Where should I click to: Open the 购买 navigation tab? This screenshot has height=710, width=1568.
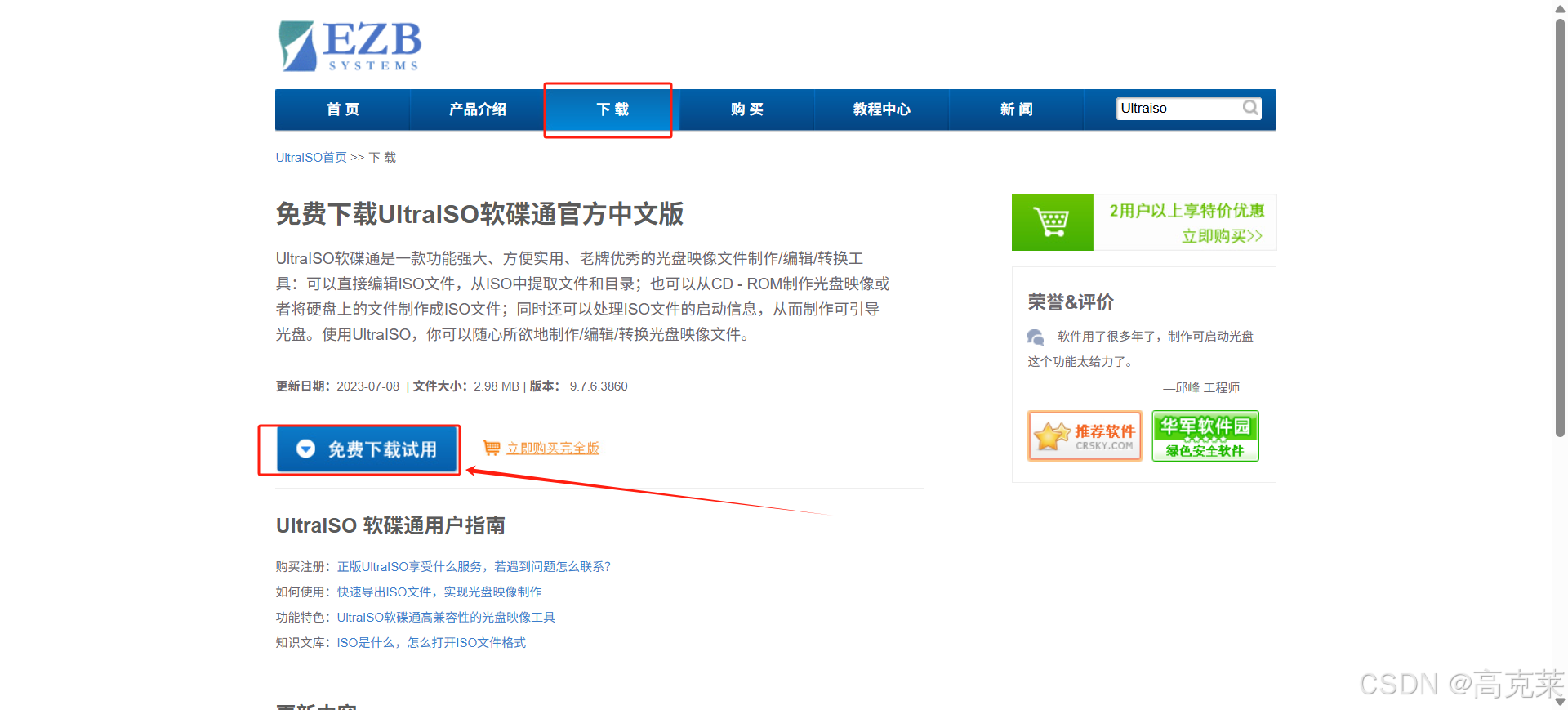point(747,109)
